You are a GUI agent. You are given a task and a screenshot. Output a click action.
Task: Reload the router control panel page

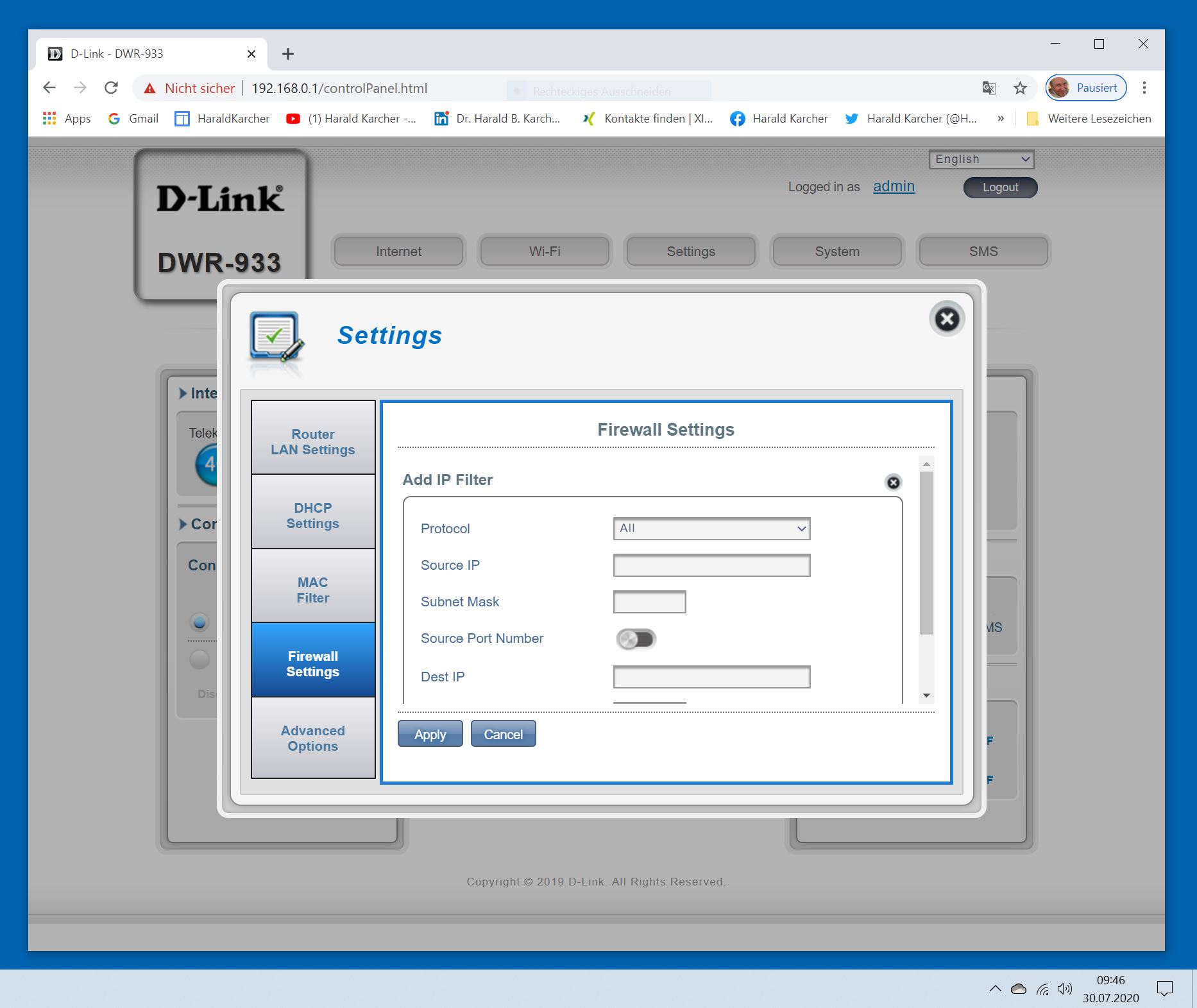pos(111,88)
